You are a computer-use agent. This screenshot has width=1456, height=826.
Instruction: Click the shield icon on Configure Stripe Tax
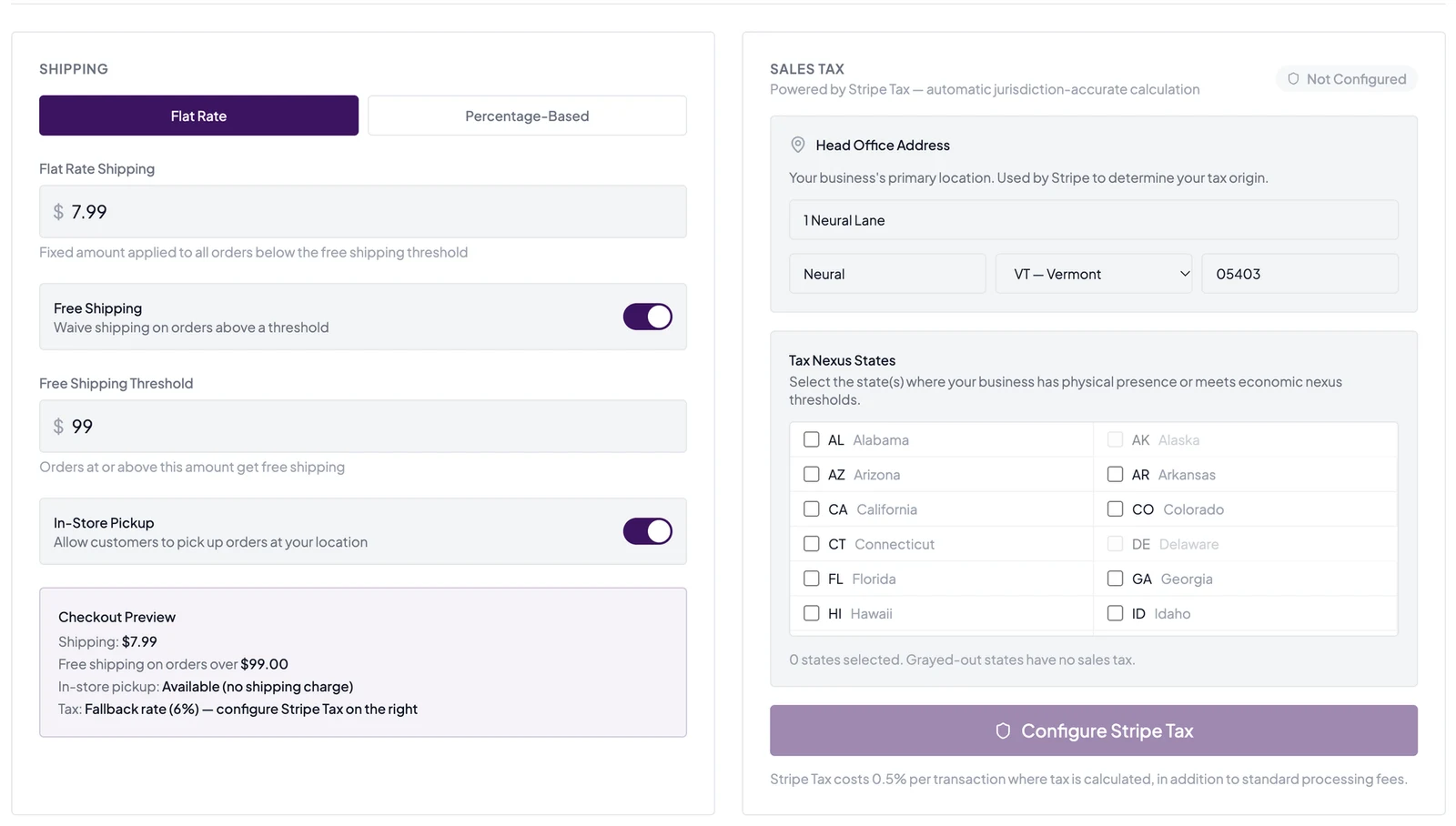1003,730
